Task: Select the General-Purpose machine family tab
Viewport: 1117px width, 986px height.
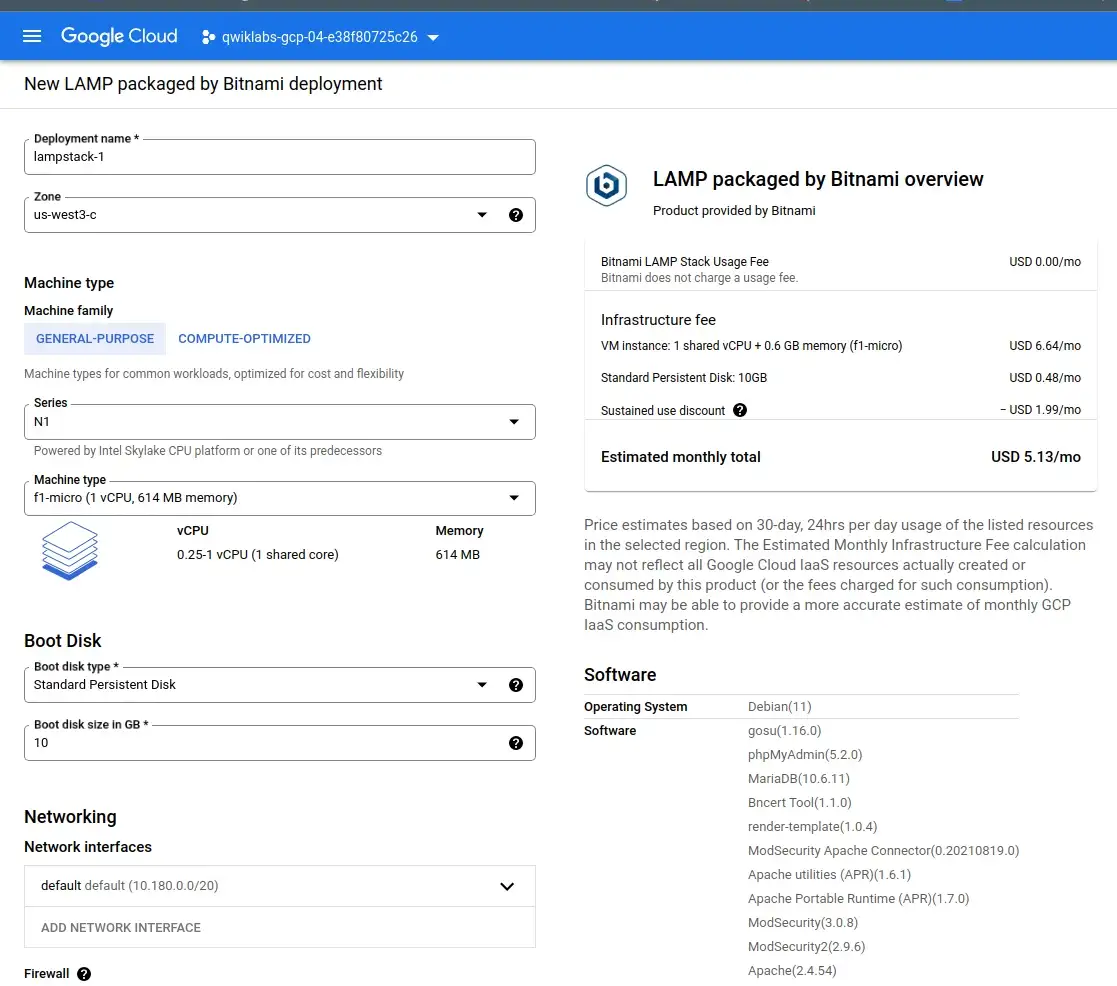Action: point(95,339)
